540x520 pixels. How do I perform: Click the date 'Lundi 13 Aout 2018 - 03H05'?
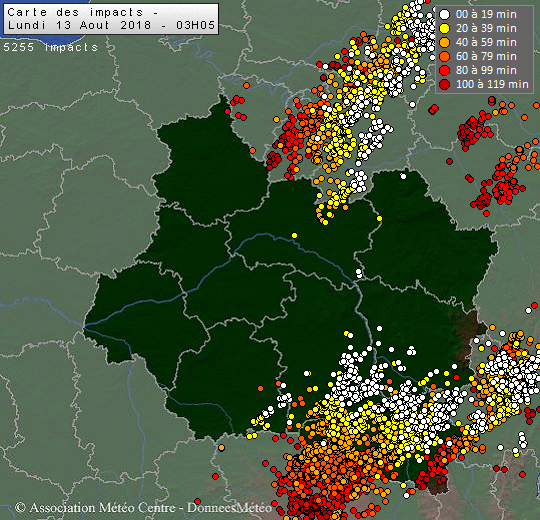point(111,25)
